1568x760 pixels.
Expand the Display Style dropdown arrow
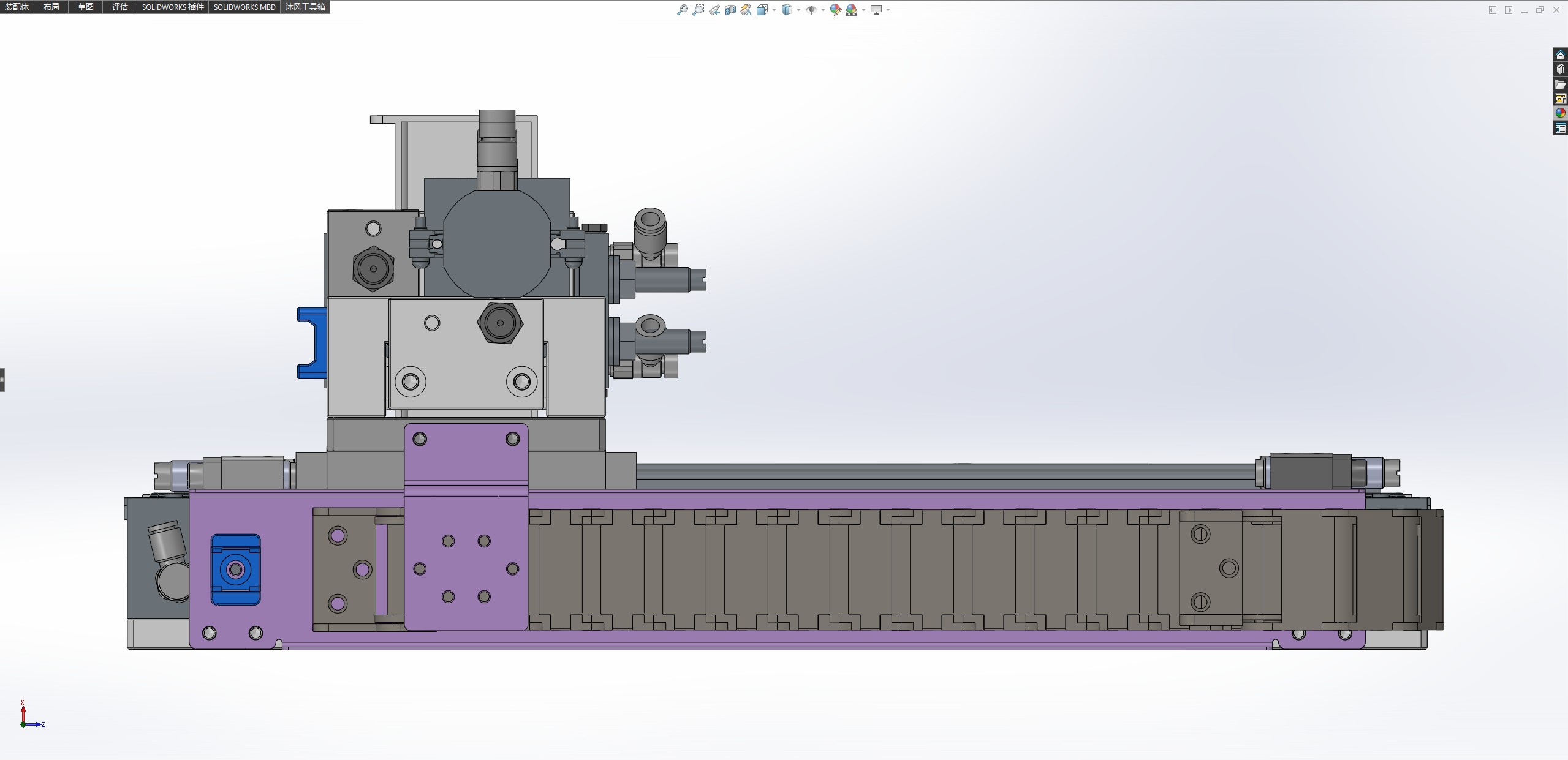[798, 10]
